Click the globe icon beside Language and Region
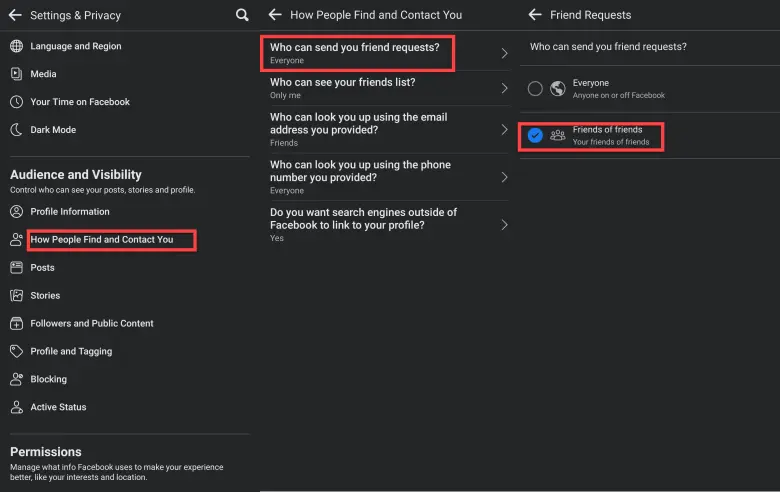Screen dimensions: 780x492 [x=16, y=46]
